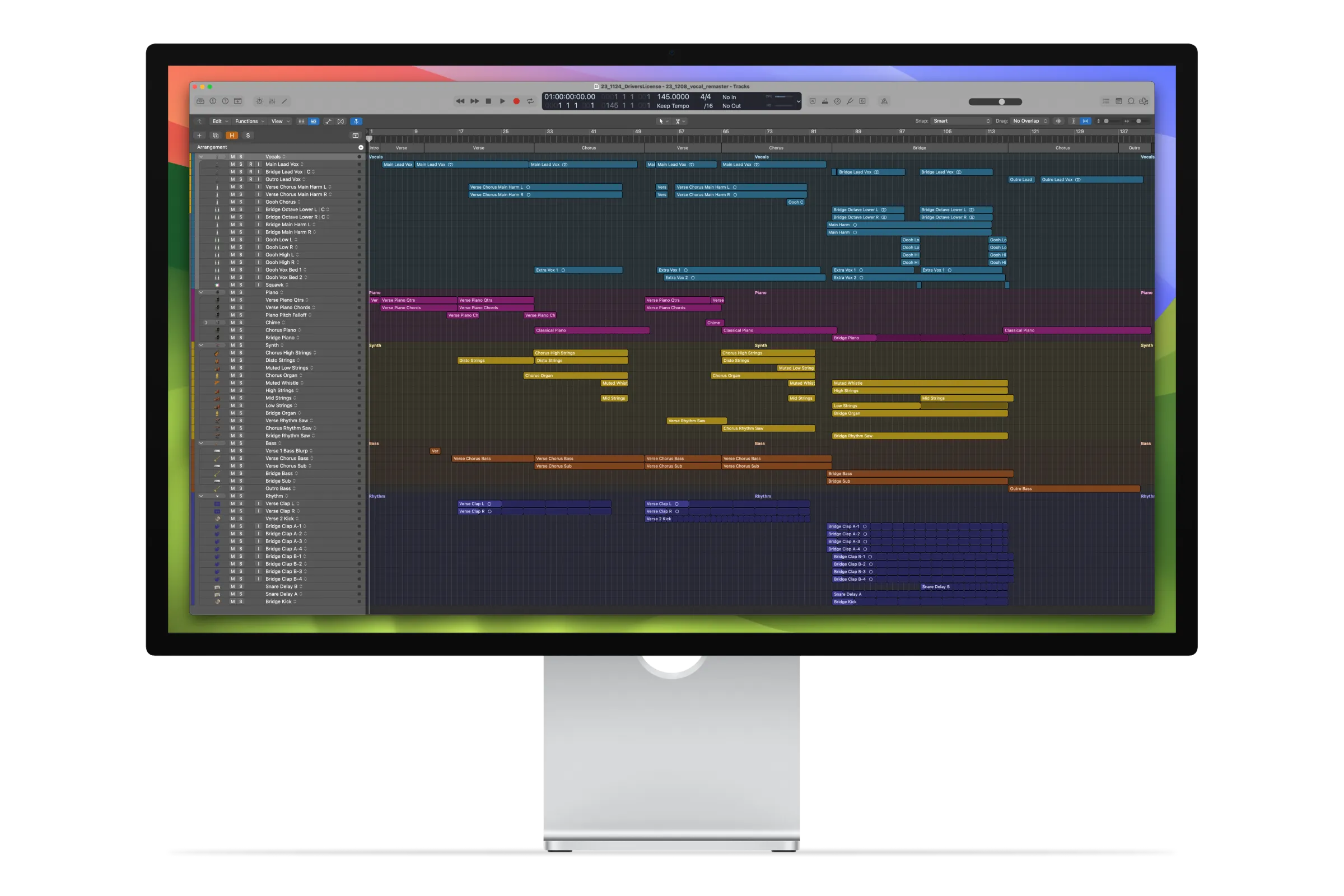Open the Snap Smart dropdown
The height and width of the screenshot is (896, 1344).
tap(961, 121)
